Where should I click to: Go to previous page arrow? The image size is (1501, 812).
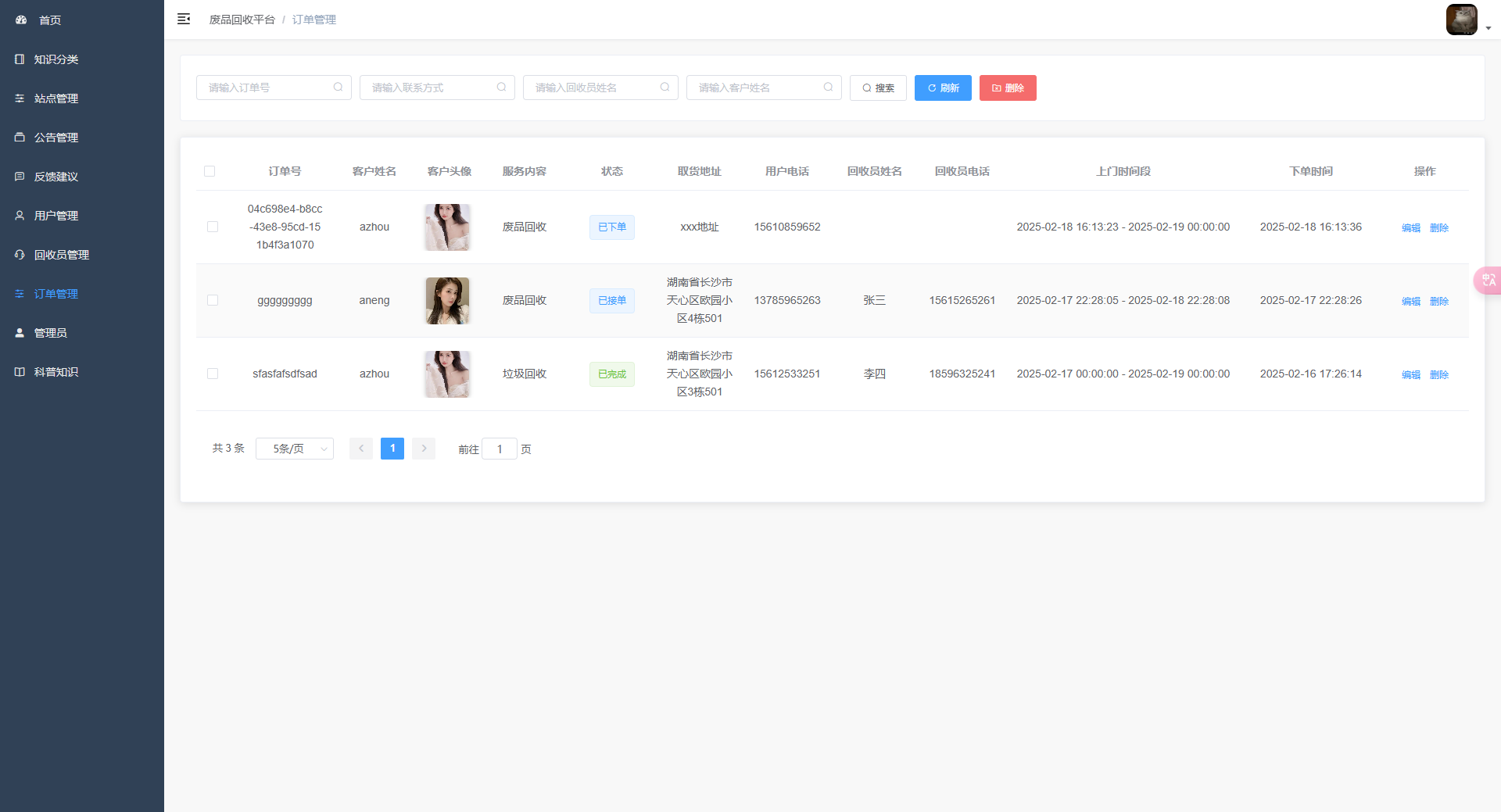coord(361,449)
